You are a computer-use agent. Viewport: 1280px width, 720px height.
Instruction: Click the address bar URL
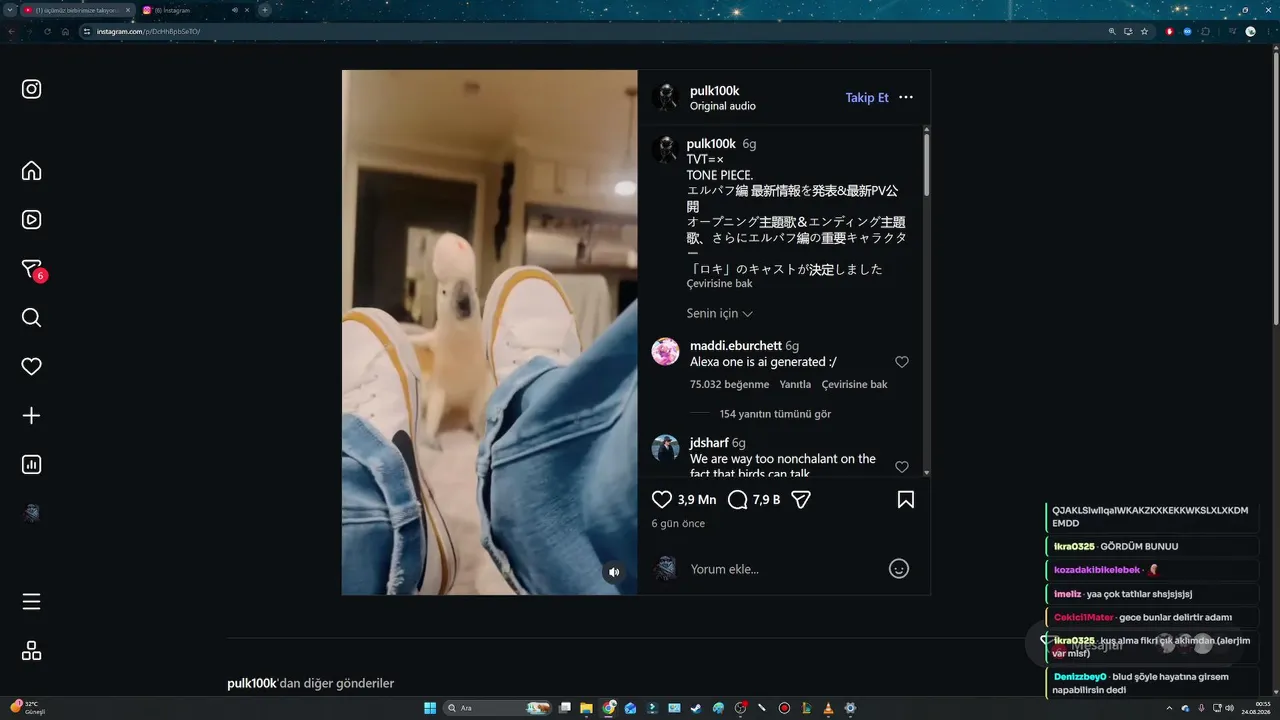(x=148, y=31)
